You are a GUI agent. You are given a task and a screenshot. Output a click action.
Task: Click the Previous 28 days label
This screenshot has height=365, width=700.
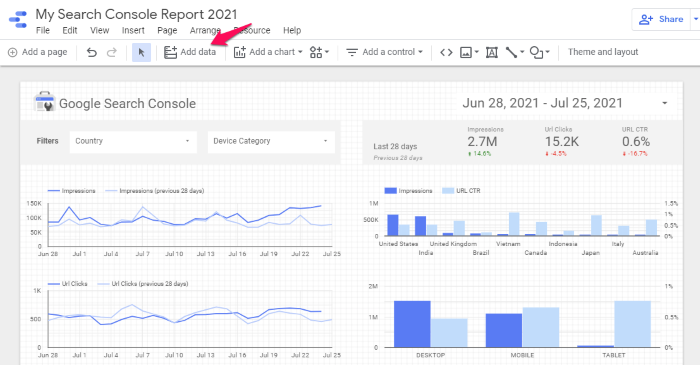tap(398, 158)
